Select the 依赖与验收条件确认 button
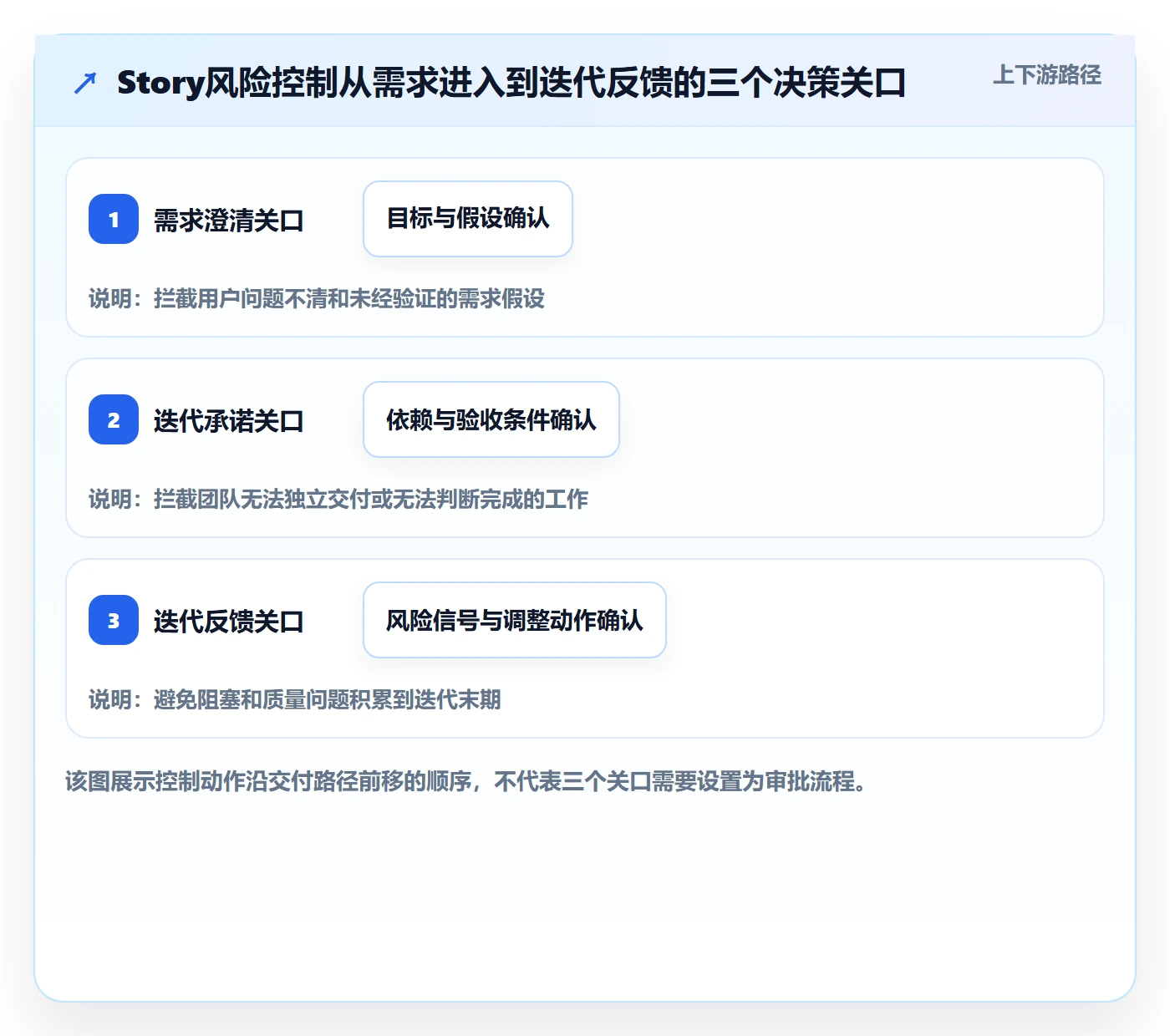Viewport: 1170px width, 1036px height. (491, 419)
